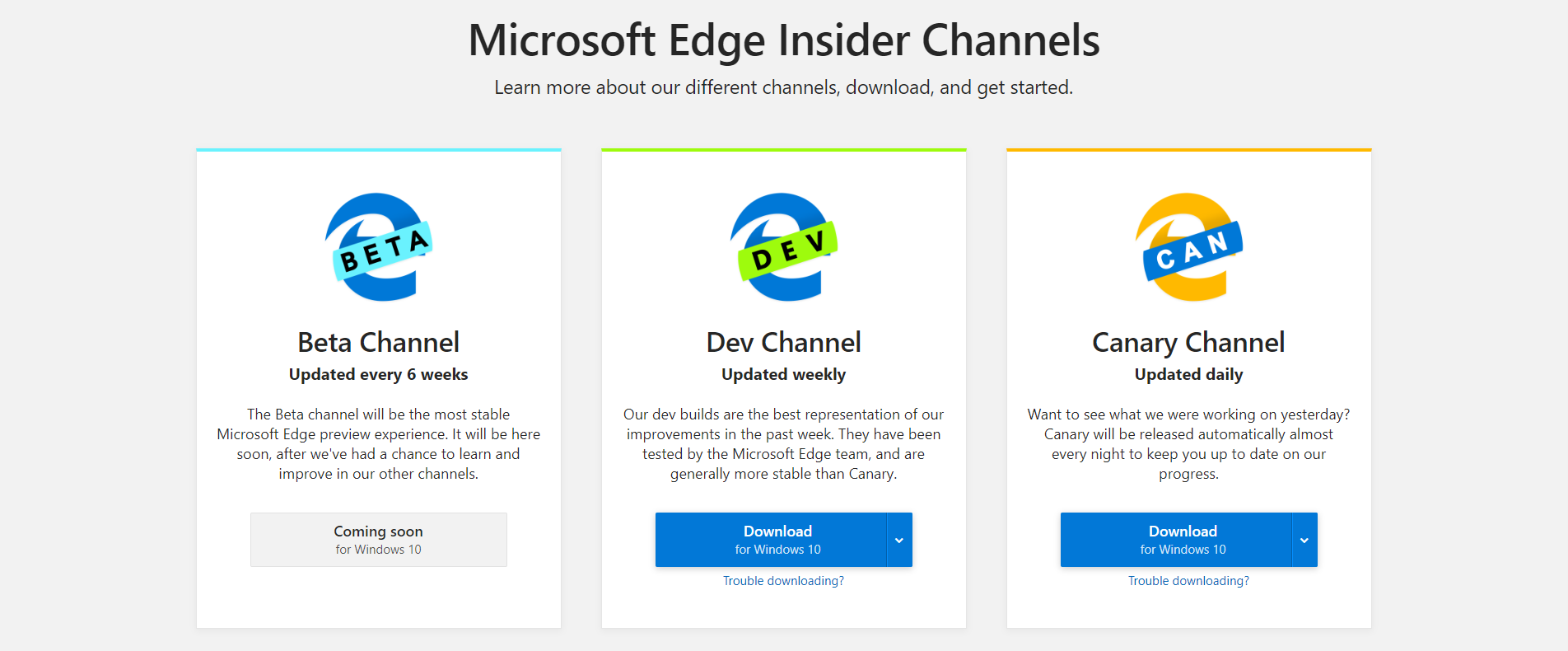Expand the Canary download platform dropdown arrow
This screenshot has width=1568, height=651.
pyautogui.click(x=1304, y=540)
